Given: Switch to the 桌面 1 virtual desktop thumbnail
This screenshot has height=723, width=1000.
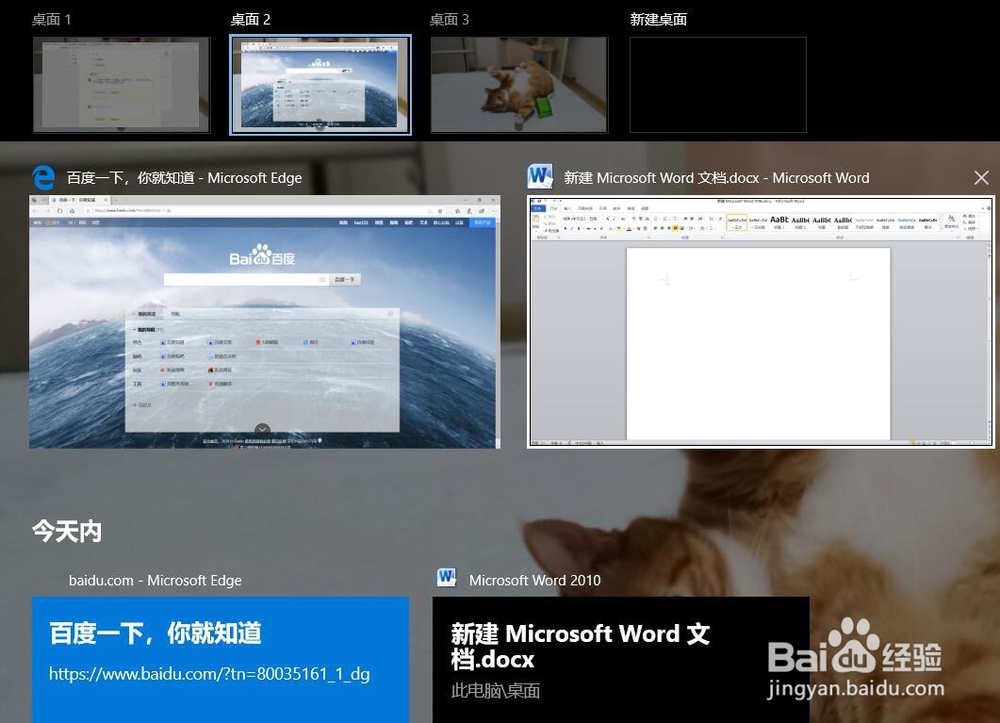Looking at the screenshot, I should [x=121, y=85].
